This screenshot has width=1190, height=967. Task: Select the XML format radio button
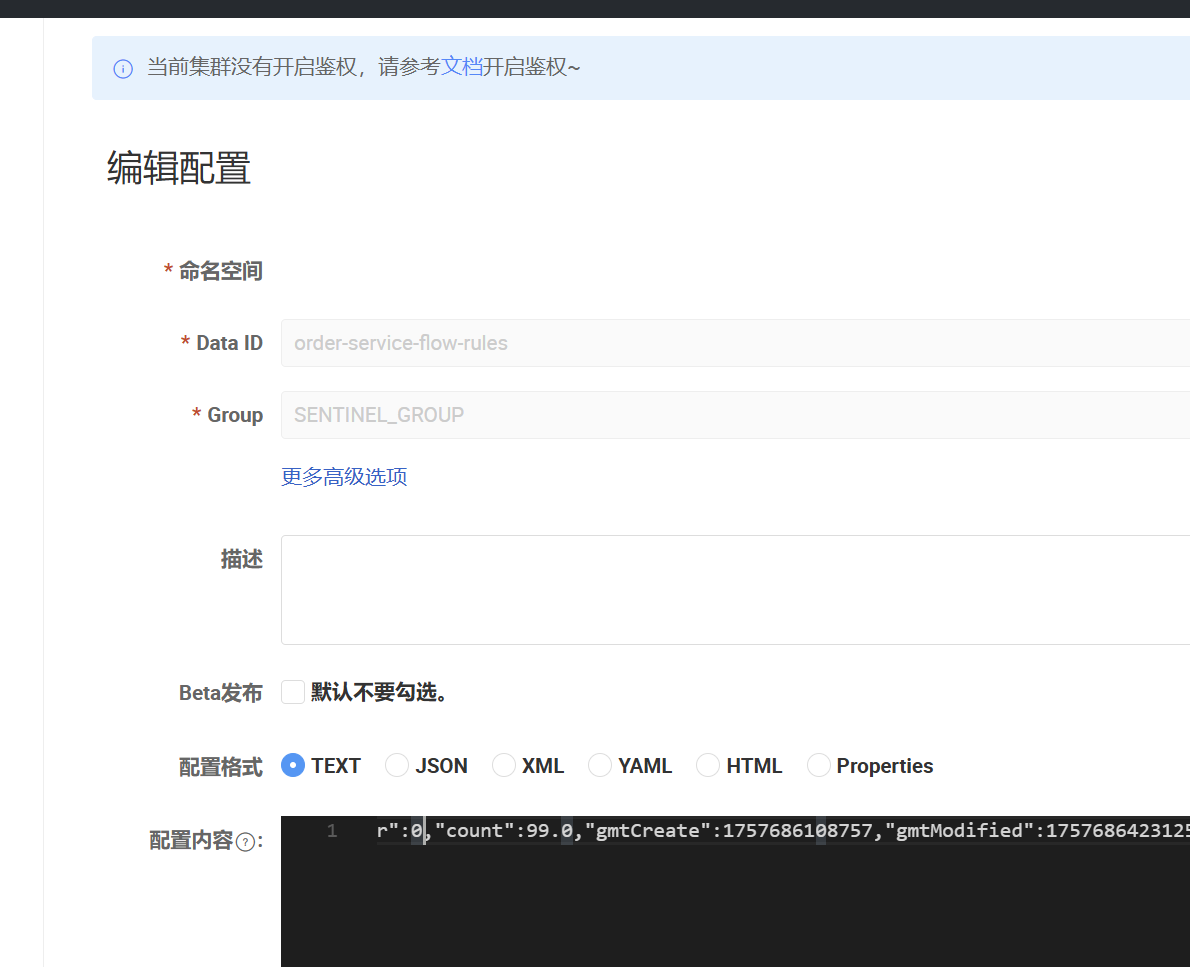[x=504, y=765]
